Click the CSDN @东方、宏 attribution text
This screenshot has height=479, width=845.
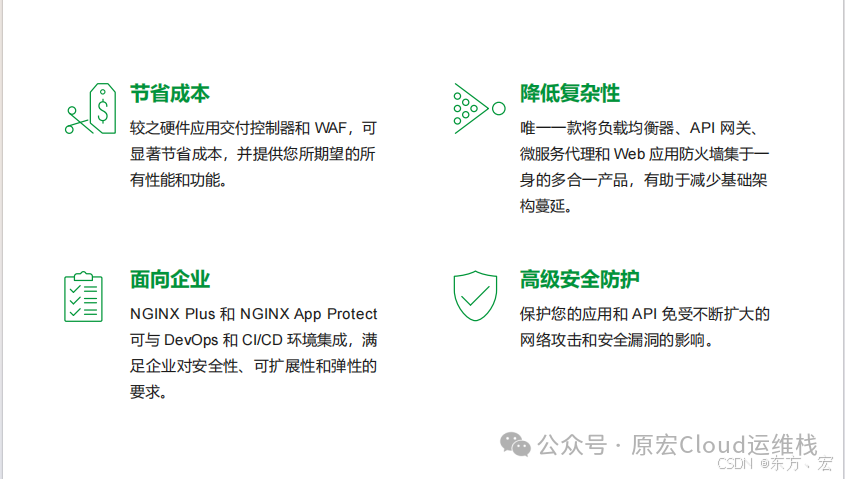coord(774,465)
